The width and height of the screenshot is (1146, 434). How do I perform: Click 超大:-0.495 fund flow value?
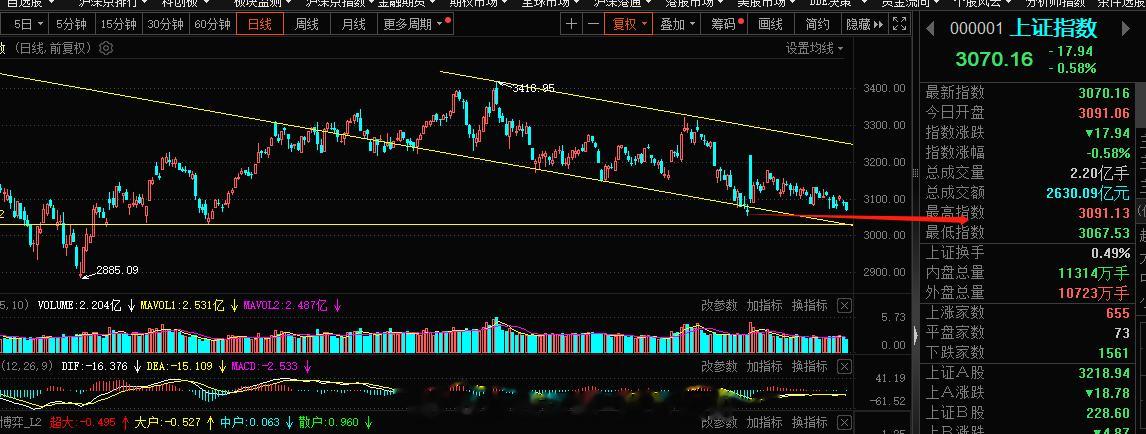(83, 422)
